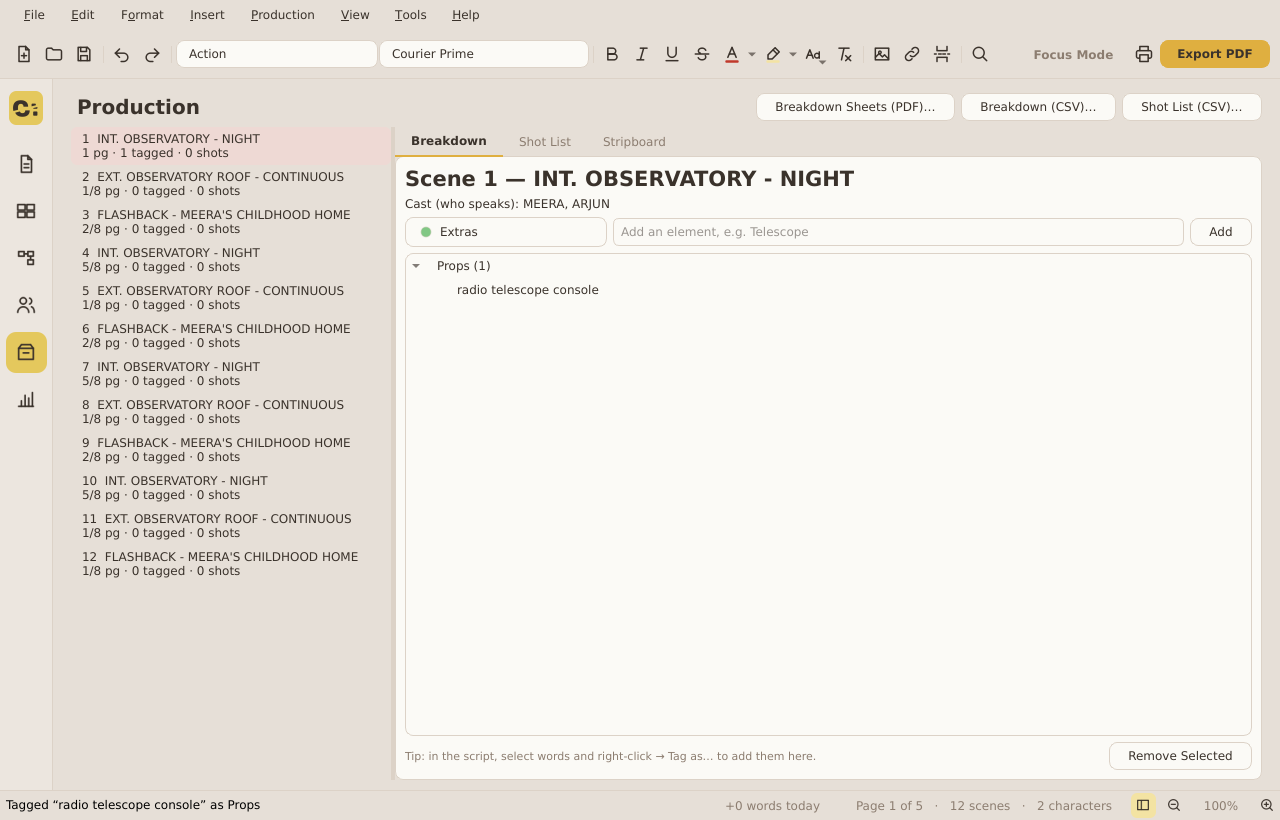This screenshot has width=1280, height=820.
Task: Click the print icon
Action: pos(1144,54)
